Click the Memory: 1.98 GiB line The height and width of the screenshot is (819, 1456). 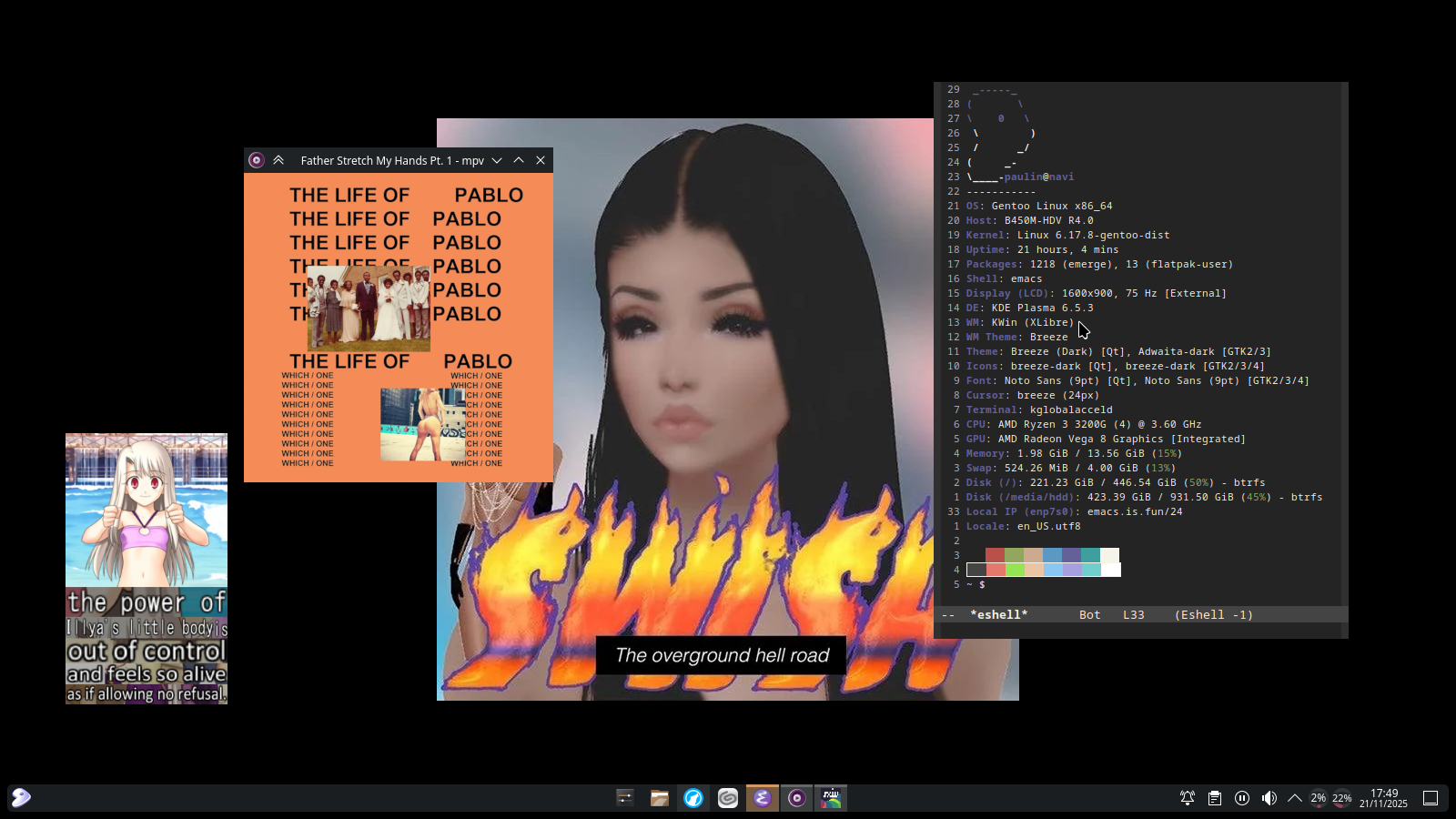tap(1075, 453)
